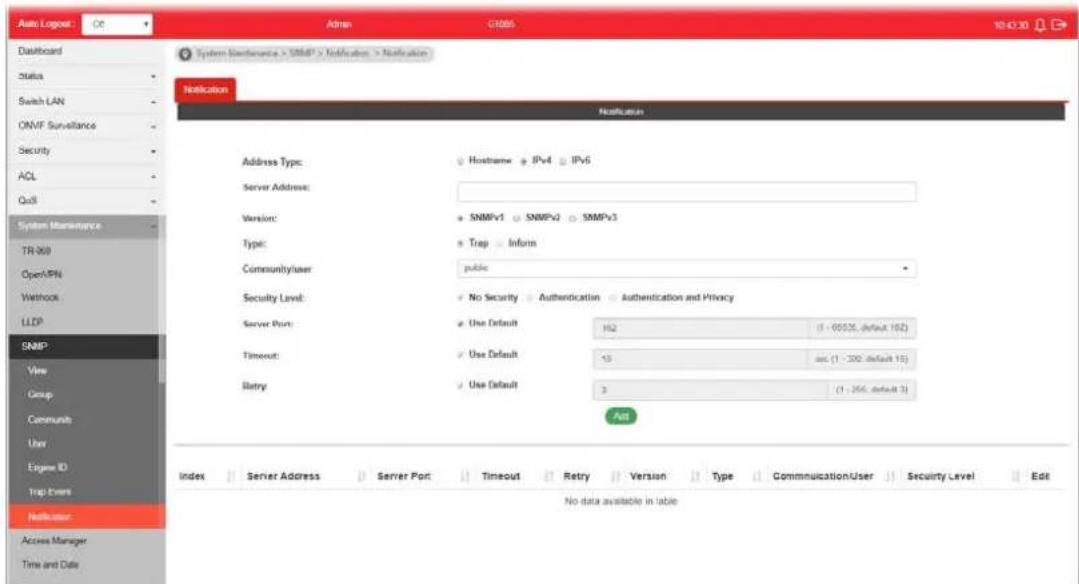
Task: Open OpenVPN settings
Action: coord(41,274)
